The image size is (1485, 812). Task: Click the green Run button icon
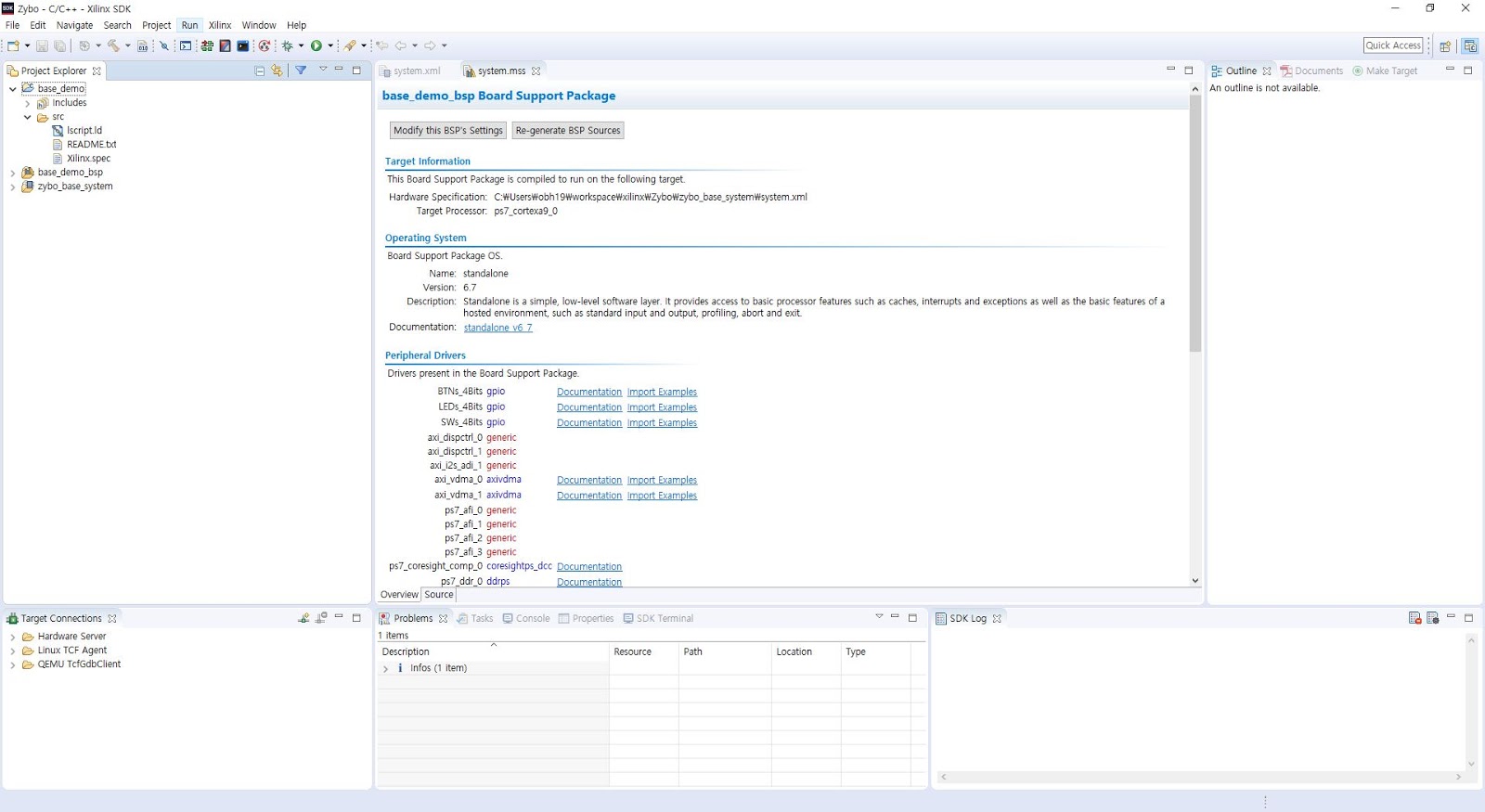coord(316,45)
